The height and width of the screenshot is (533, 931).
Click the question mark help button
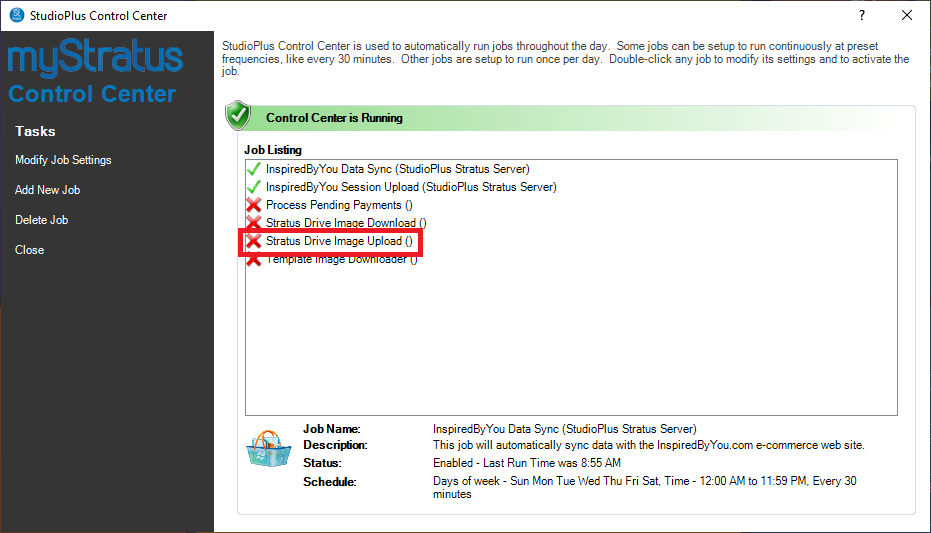pyautogui.click(x=862, y=16)
